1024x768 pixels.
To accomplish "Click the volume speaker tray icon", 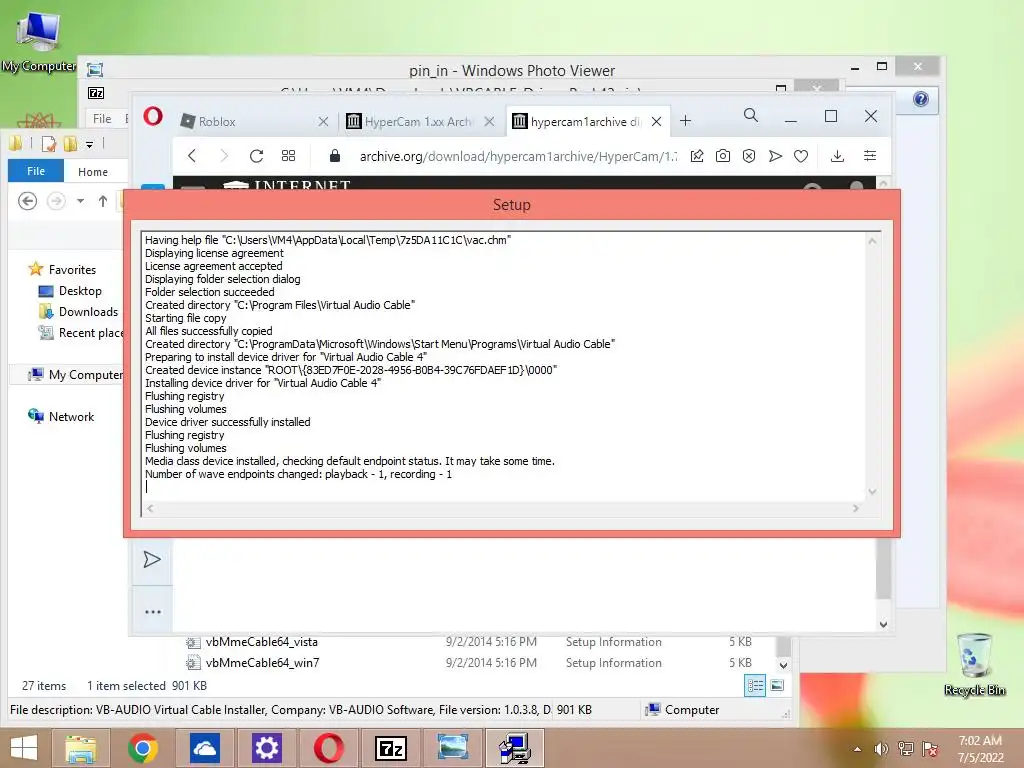I will click(x=882, y=749).
